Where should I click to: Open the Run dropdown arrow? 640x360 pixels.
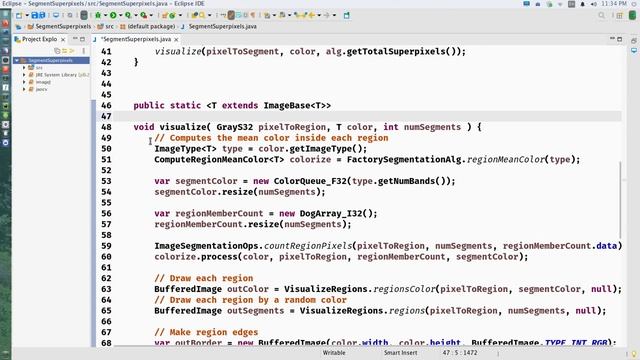pos(120,16)
